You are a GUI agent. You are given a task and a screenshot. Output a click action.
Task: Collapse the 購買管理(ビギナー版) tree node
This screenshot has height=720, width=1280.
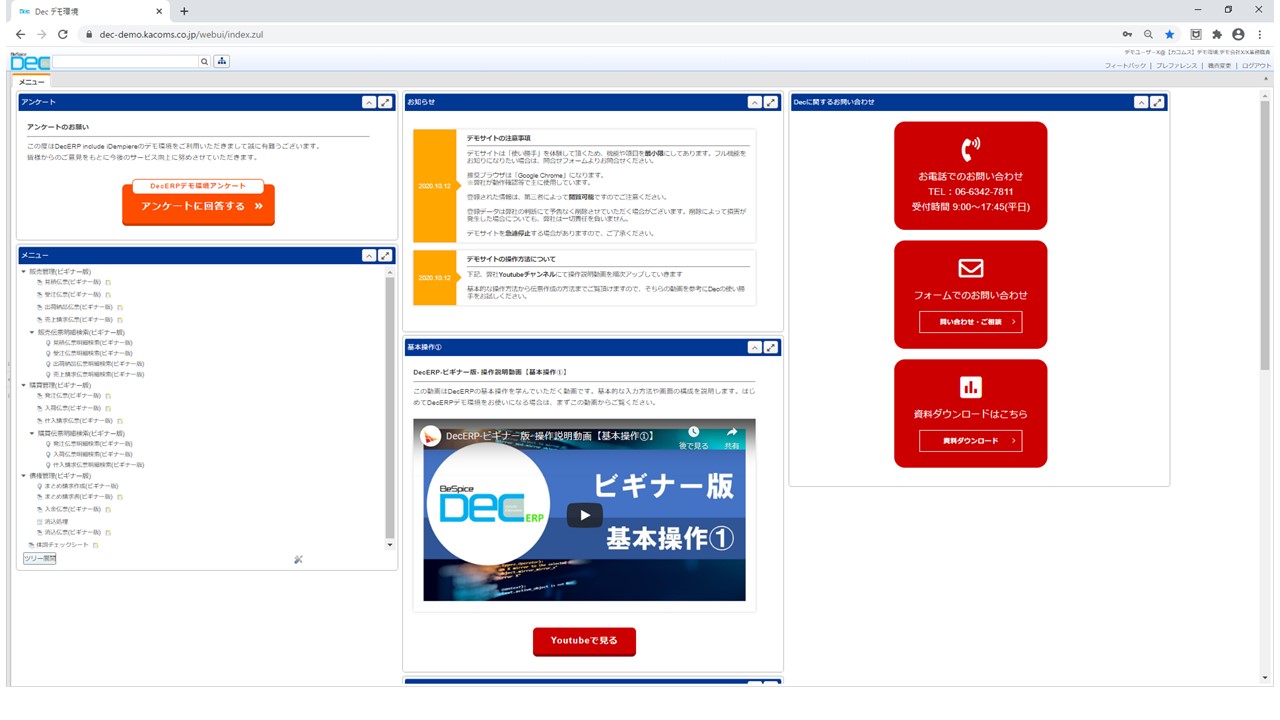[x=24, y=384]
